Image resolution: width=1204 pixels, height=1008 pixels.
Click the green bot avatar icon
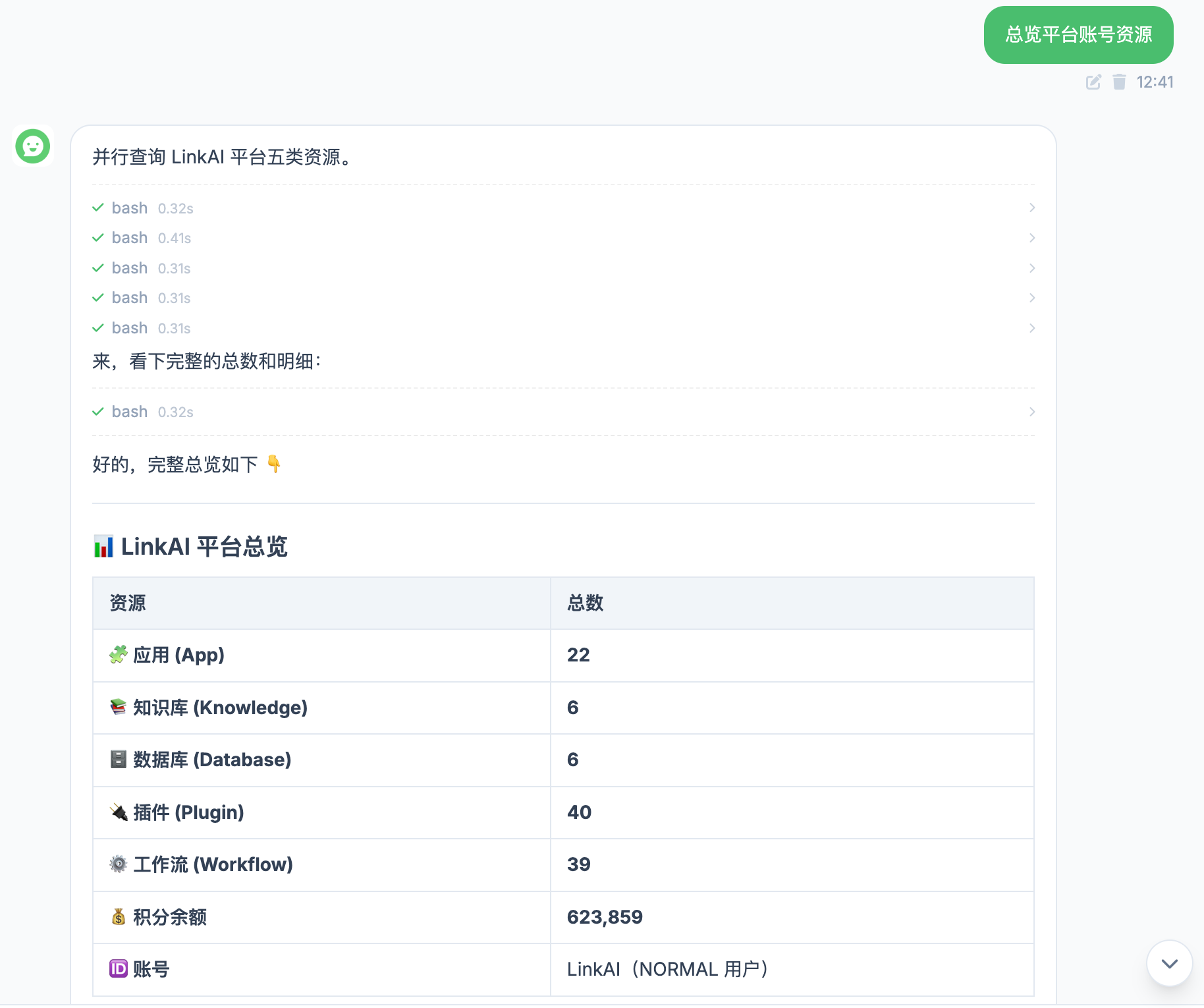point(33,146)
